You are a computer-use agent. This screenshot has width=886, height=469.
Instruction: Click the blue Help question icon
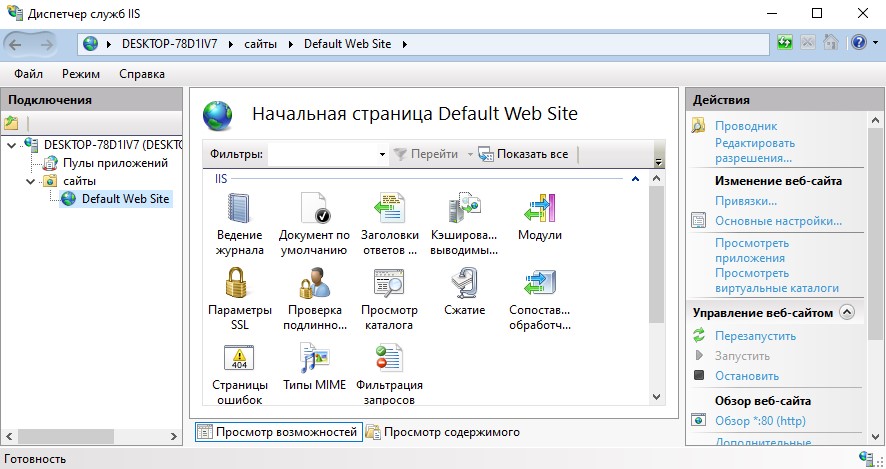pyautogui.click(x=859, y=43)
